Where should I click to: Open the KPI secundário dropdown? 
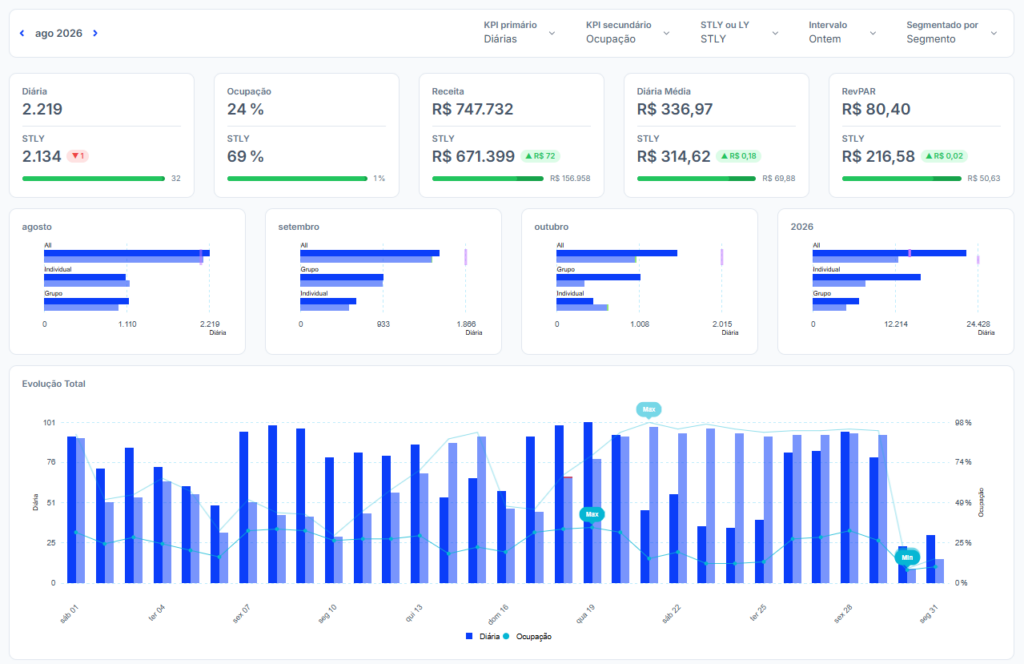pyautogui.click(x=627, y=33)
